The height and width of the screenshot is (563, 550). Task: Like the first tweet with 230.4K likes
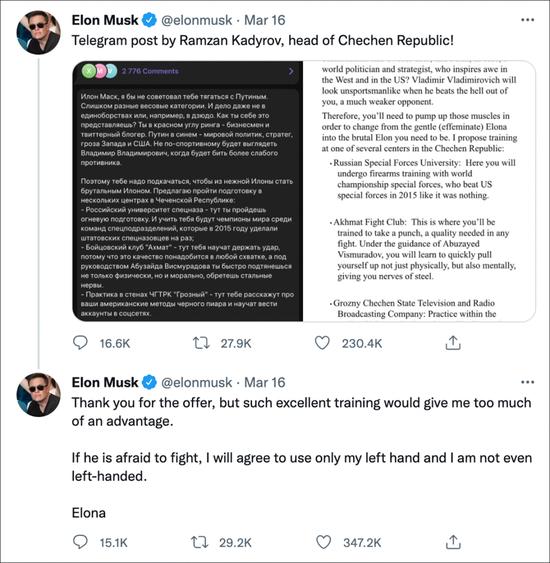point(322,343)
